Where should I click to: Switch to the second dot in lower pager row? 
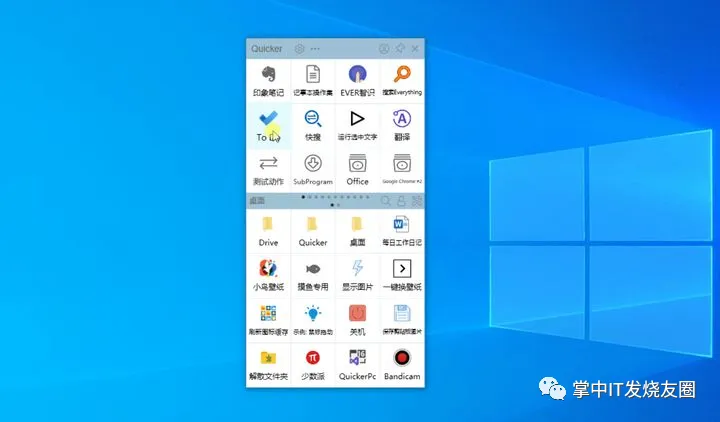coord(338,205)
